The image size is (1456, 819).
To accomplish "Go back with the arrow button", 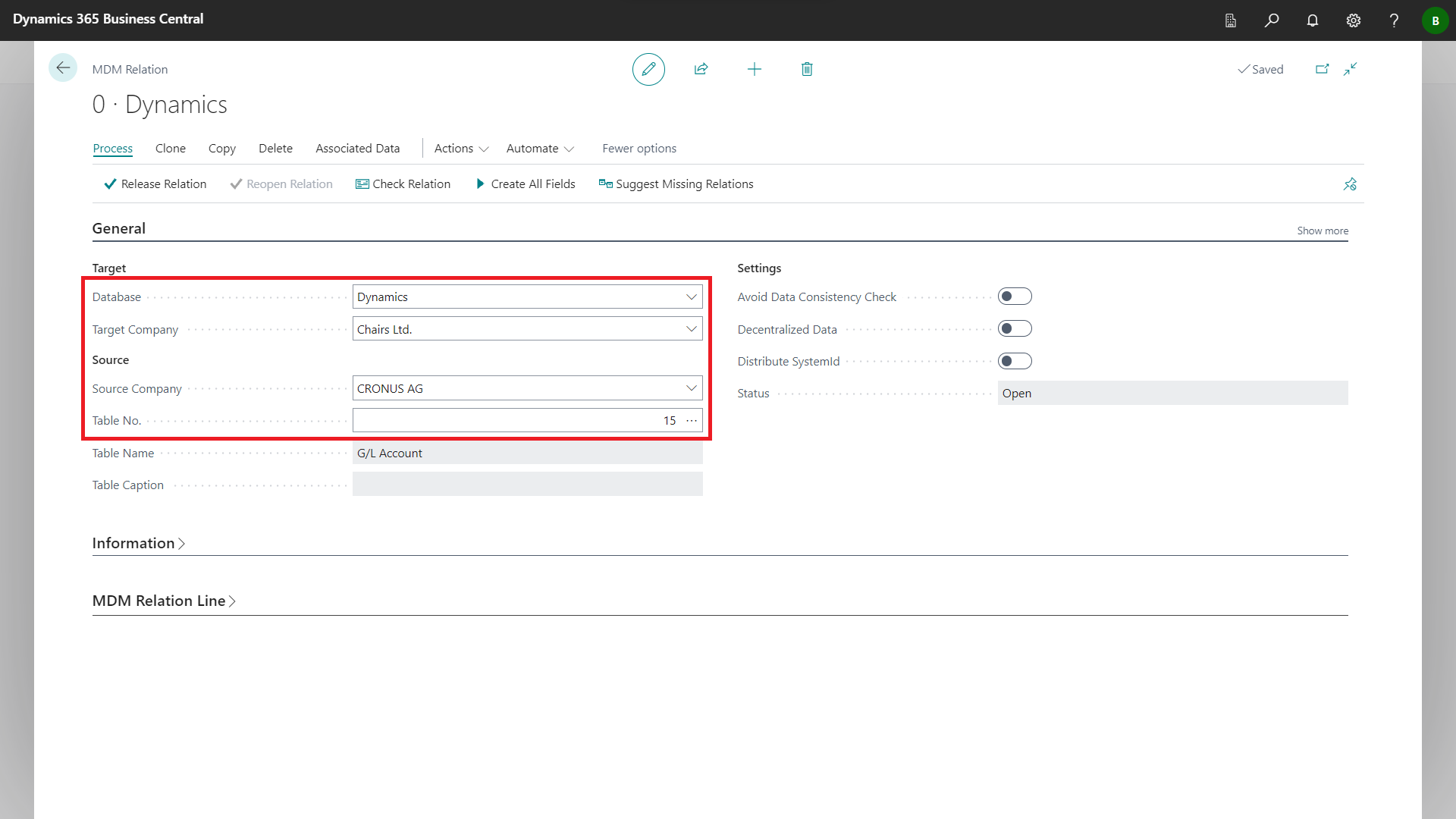I will [63, 68].
